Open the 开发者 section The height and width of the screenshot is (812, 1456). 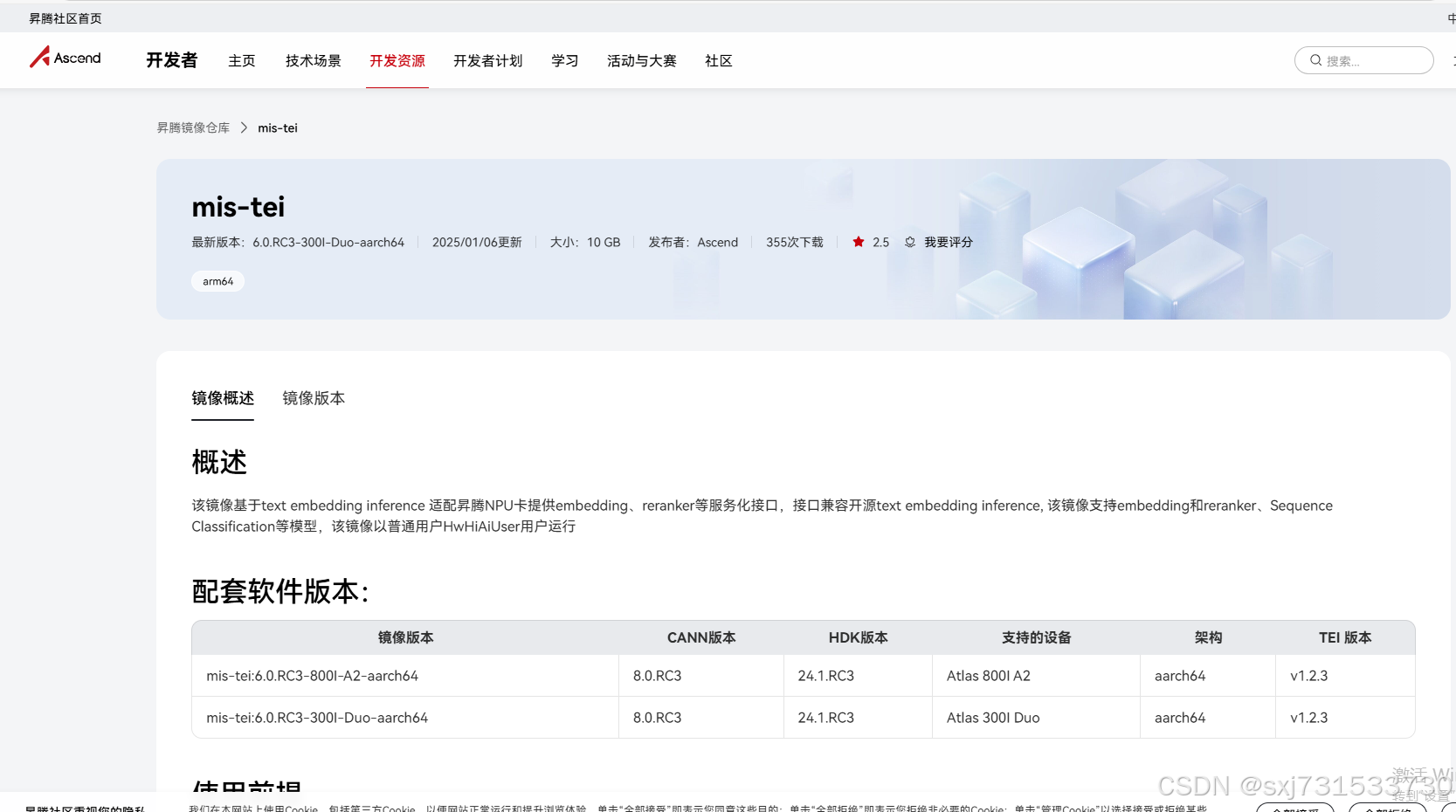[171, 60]
